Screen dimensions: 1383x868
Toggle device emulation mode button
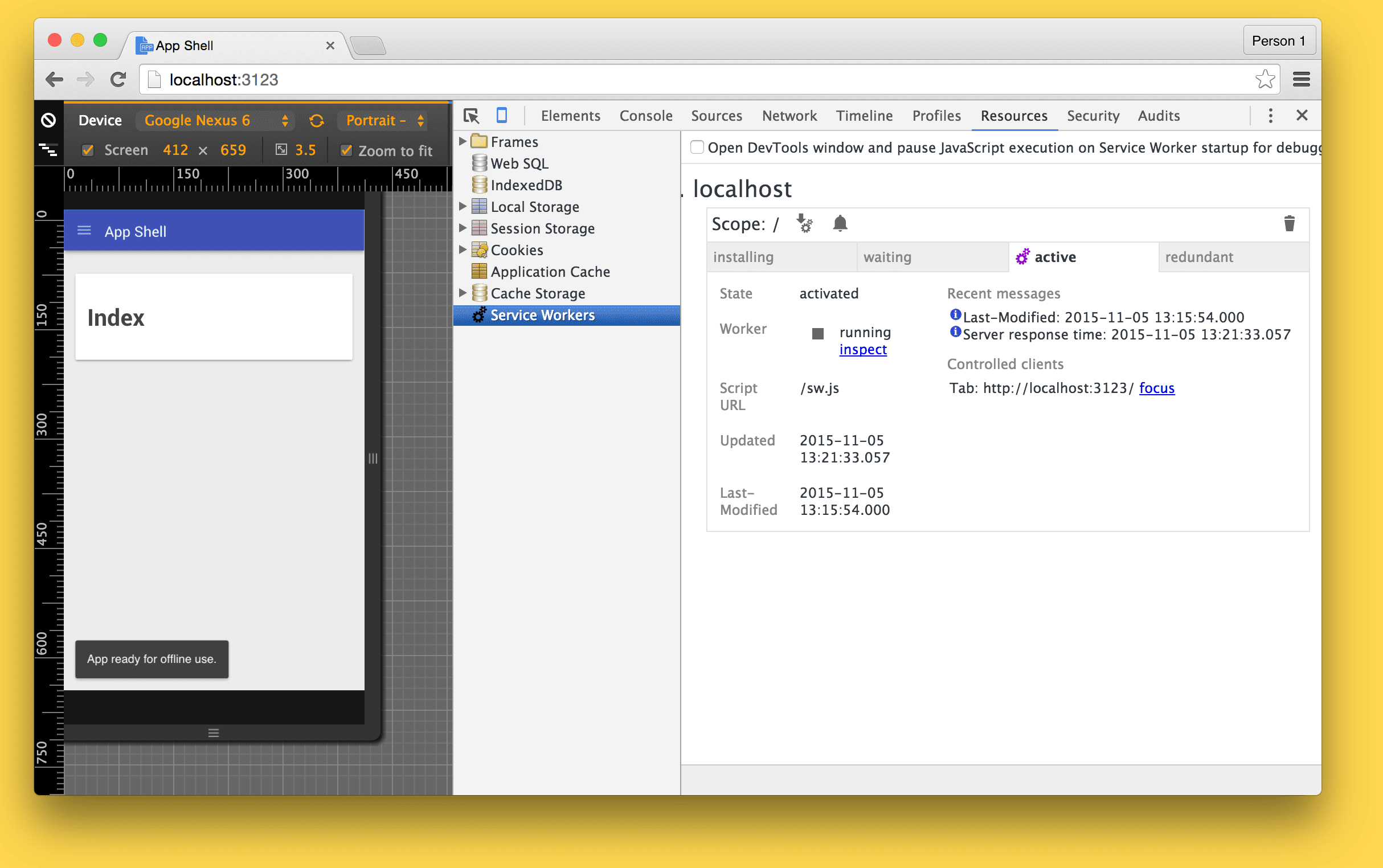click(x=502, y=115)
